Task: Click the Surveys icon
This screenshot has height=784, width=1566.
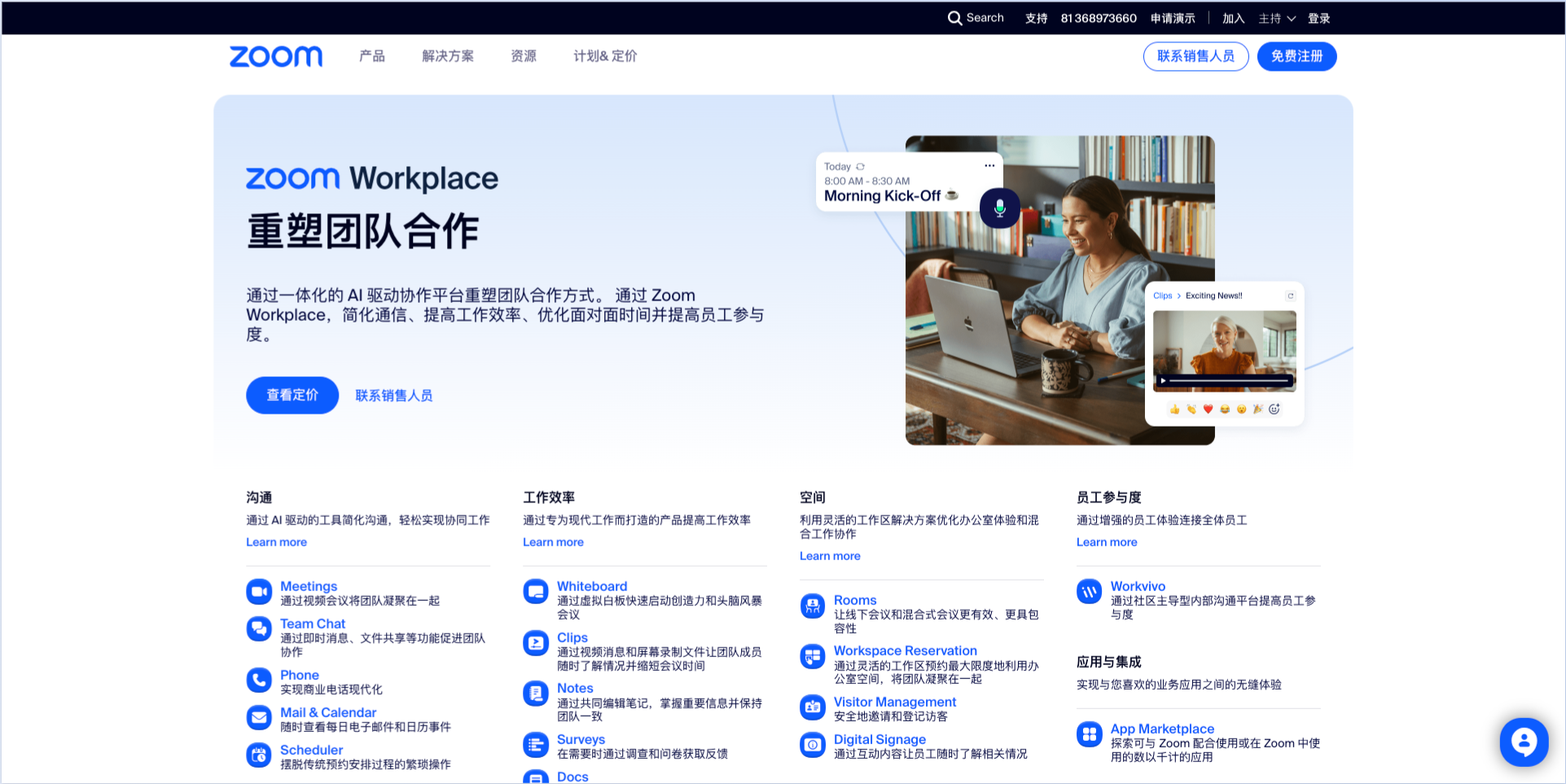Action: (536, 745)
